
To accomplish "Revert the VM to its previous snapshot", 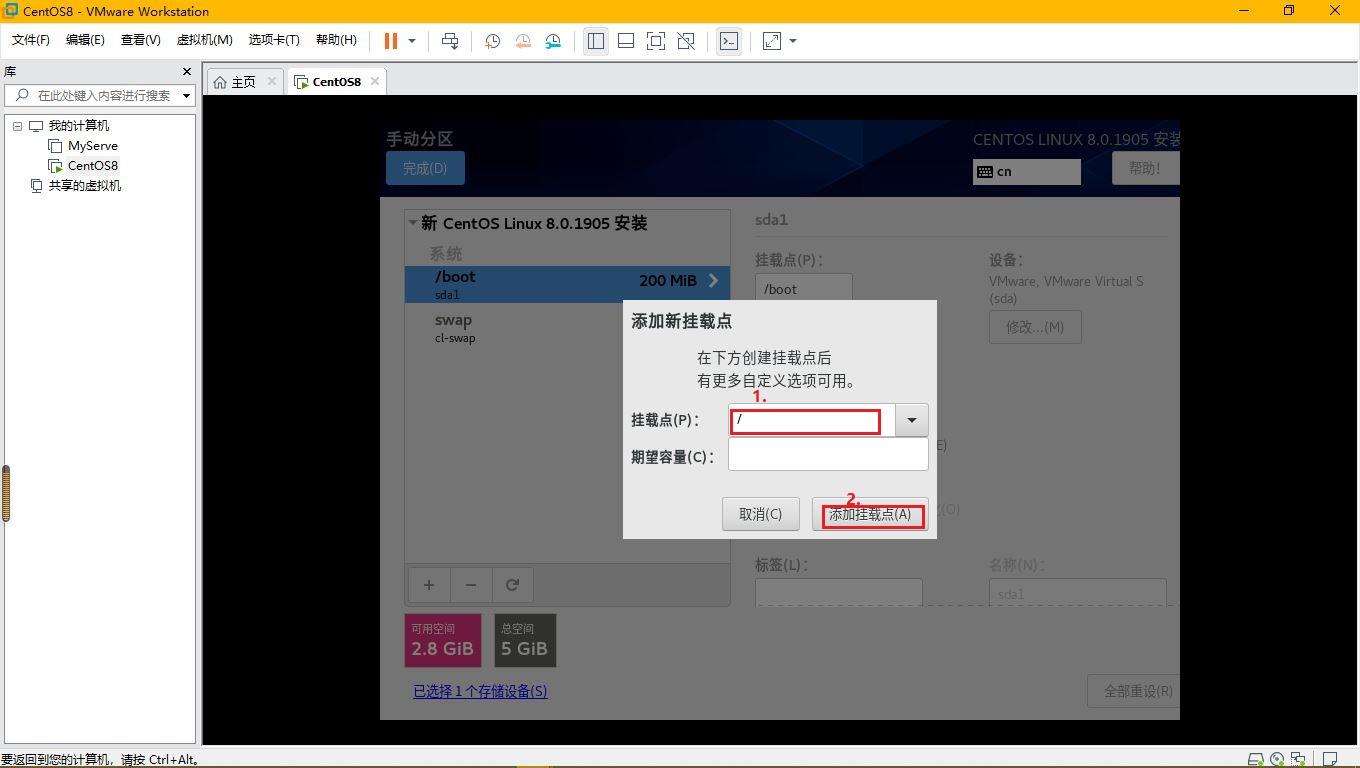I will 523,41.
